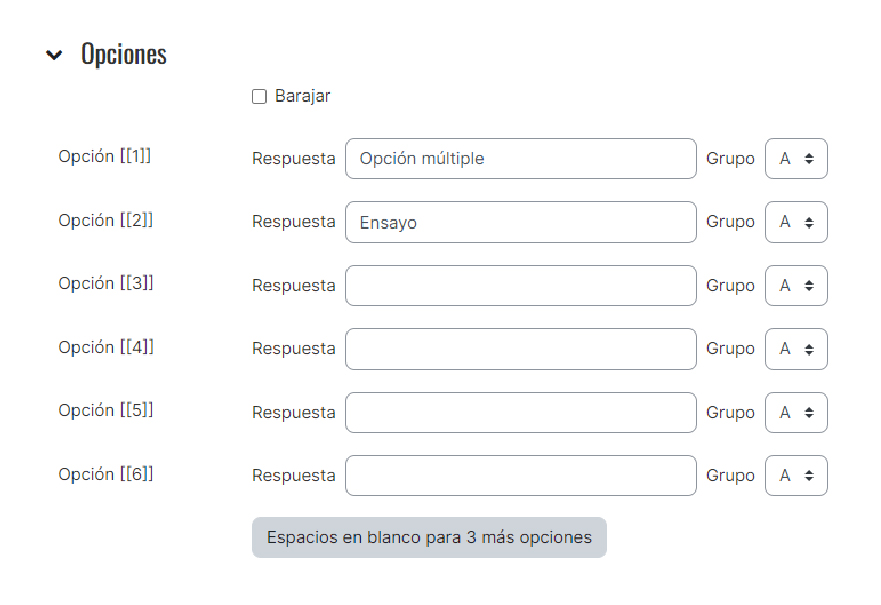Click the Opción 1 Respuesta field
This screenshot has height=605, width=881.
pos(521,158)
